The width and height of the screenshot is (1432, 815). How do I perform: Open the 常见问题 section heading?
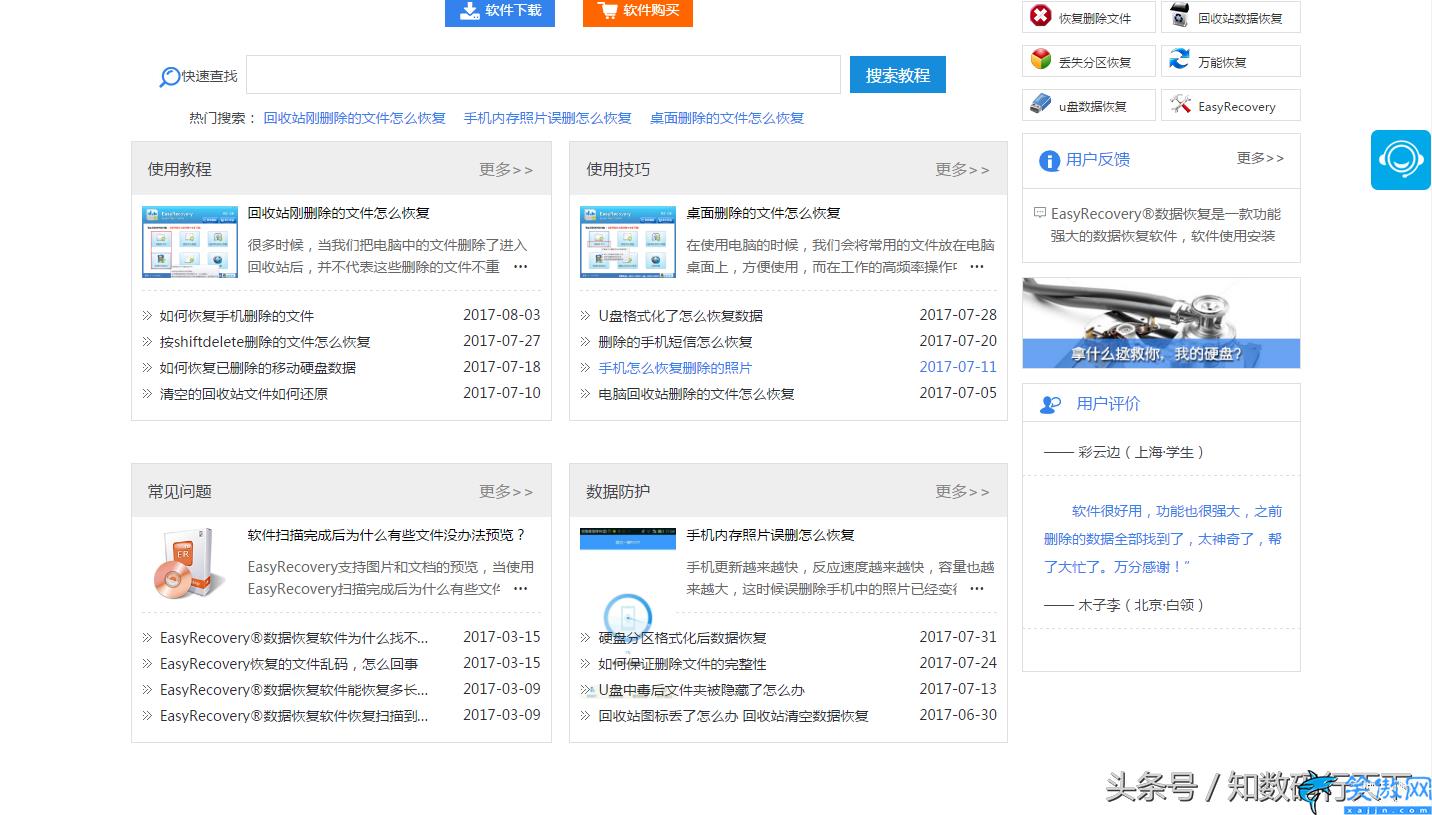[x=180, y=492]
